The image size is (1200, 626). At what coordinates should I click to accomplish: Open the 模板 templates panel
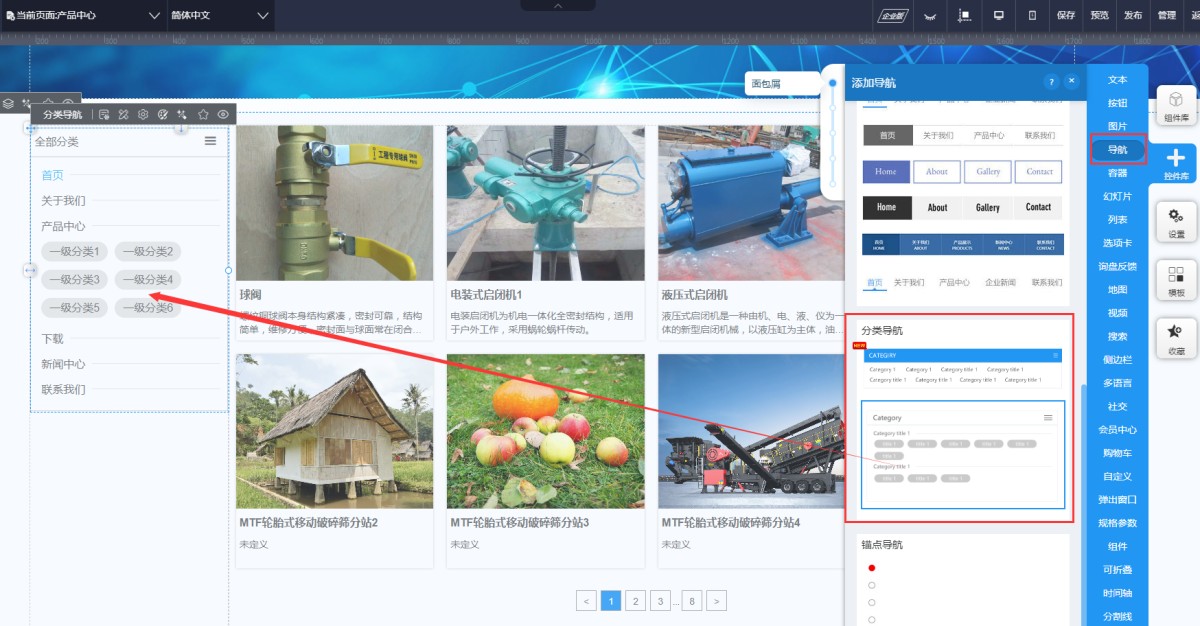[x=1176, y=281]
